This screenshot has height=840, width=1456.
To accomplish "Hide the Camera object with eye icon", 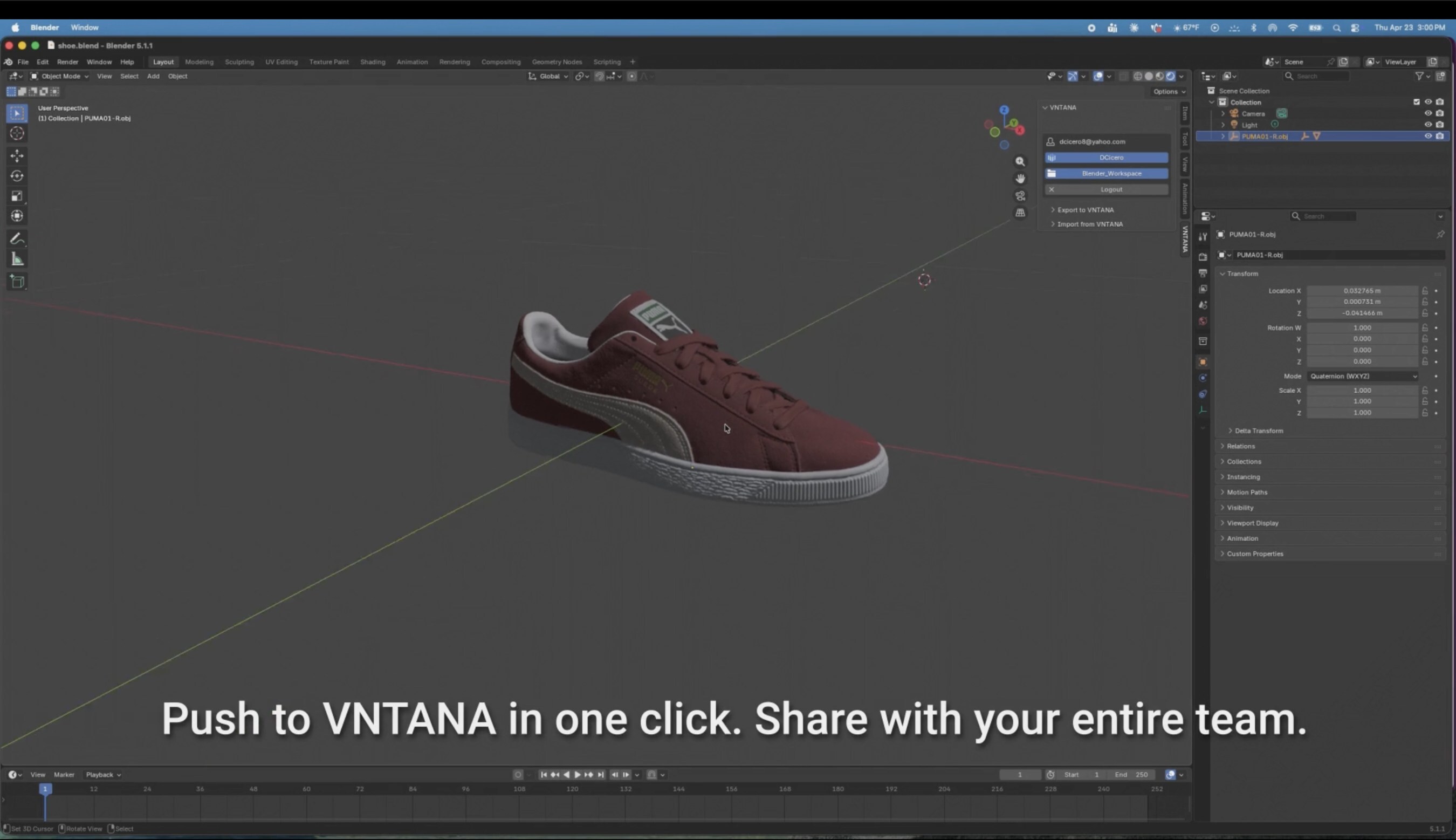I will click(1428, 114).
